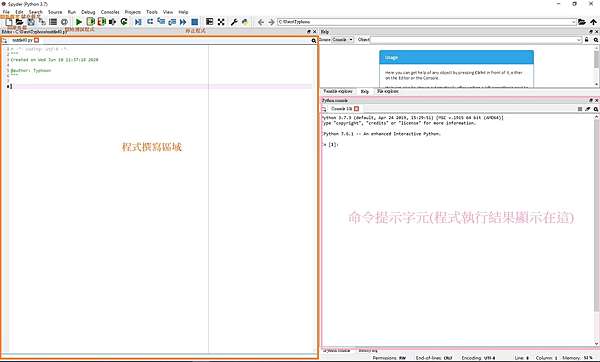Screen dimensions: 600x362
Task: Stop debugging with the blue square icon
Action: click(x=194, y=22)
